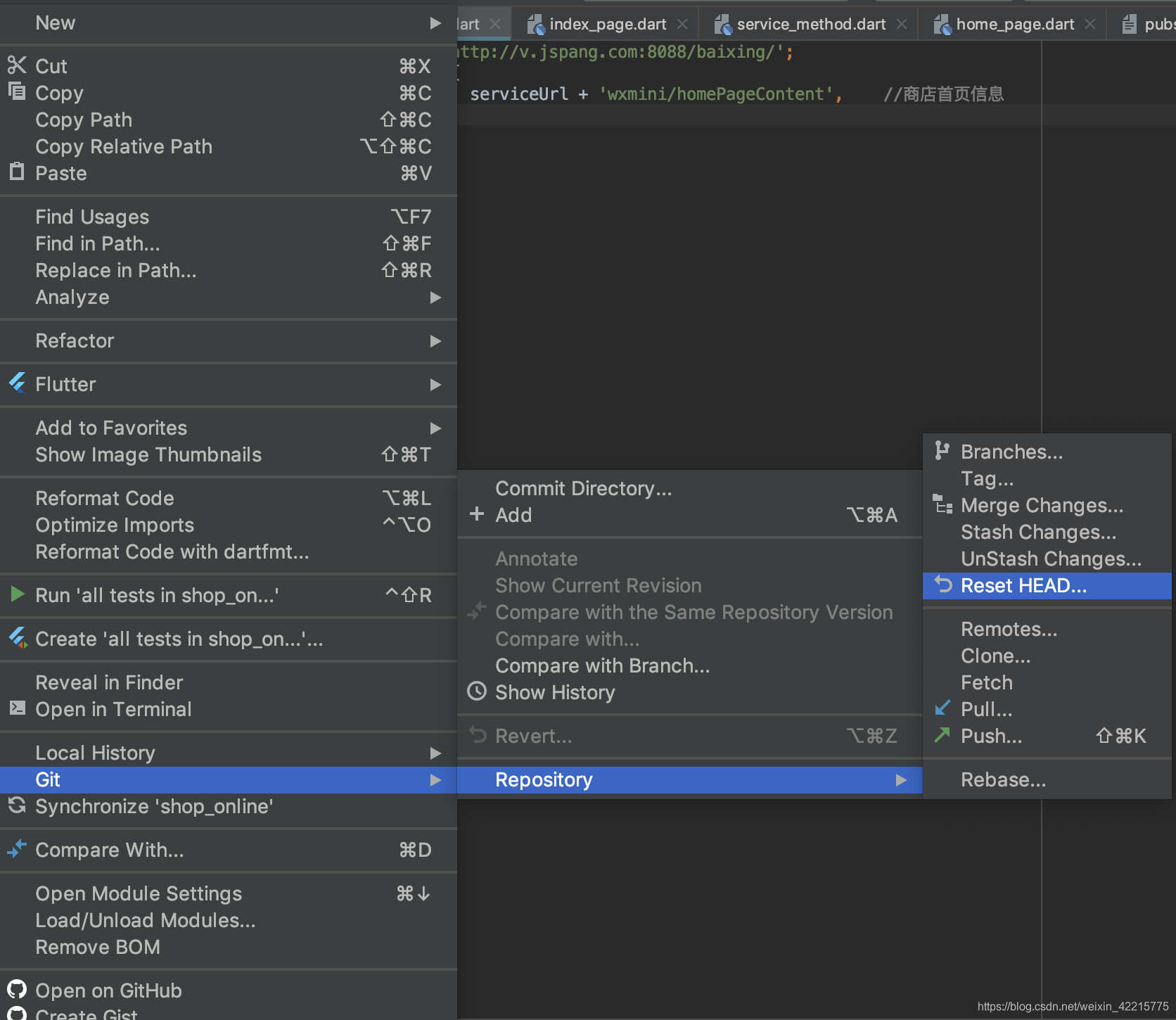Expand the Git submenu arrow
The width and height of the screenshot is (1176, 1020).
point(435,780)
